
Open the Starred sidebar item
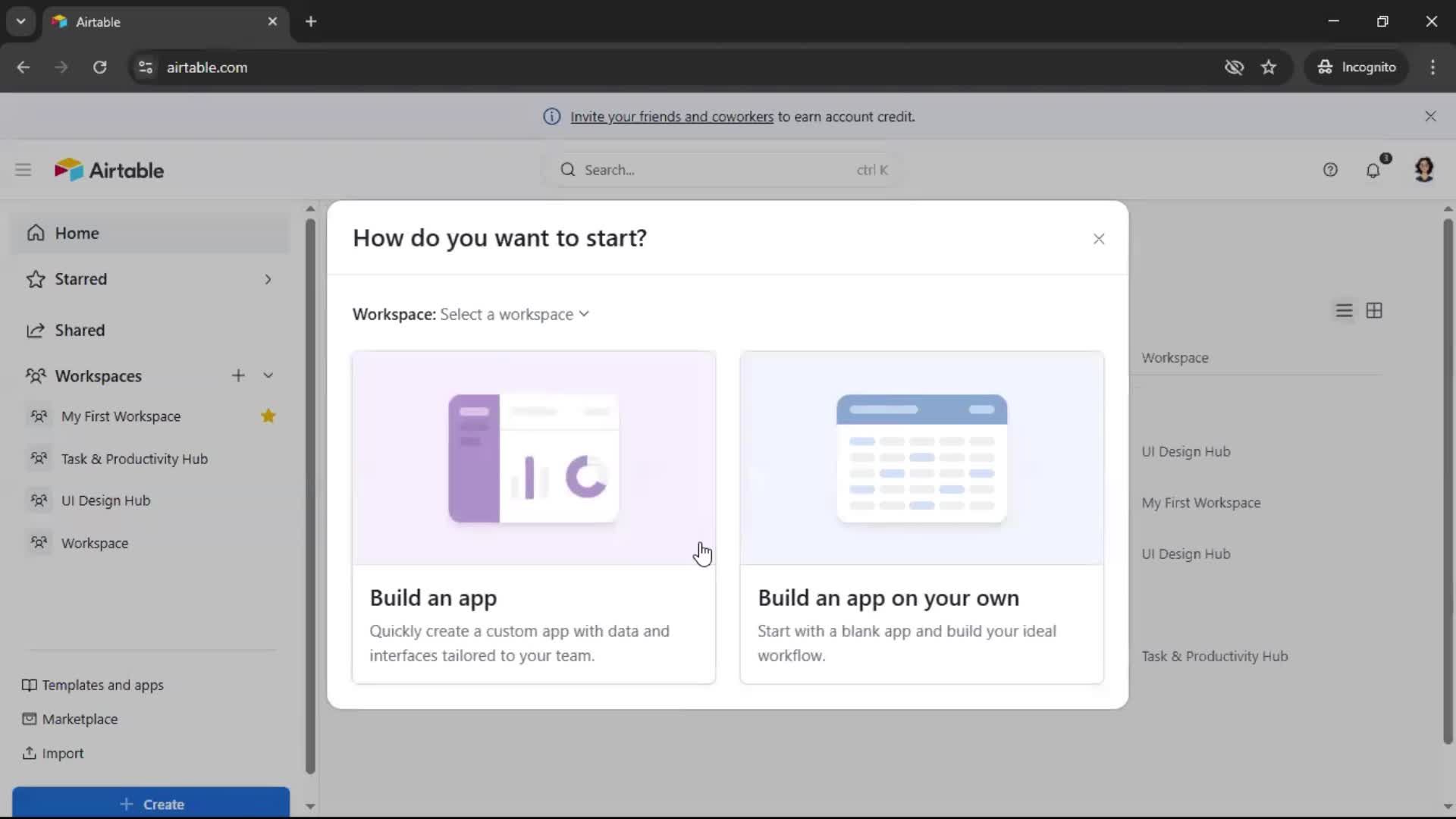coord(150,279)
